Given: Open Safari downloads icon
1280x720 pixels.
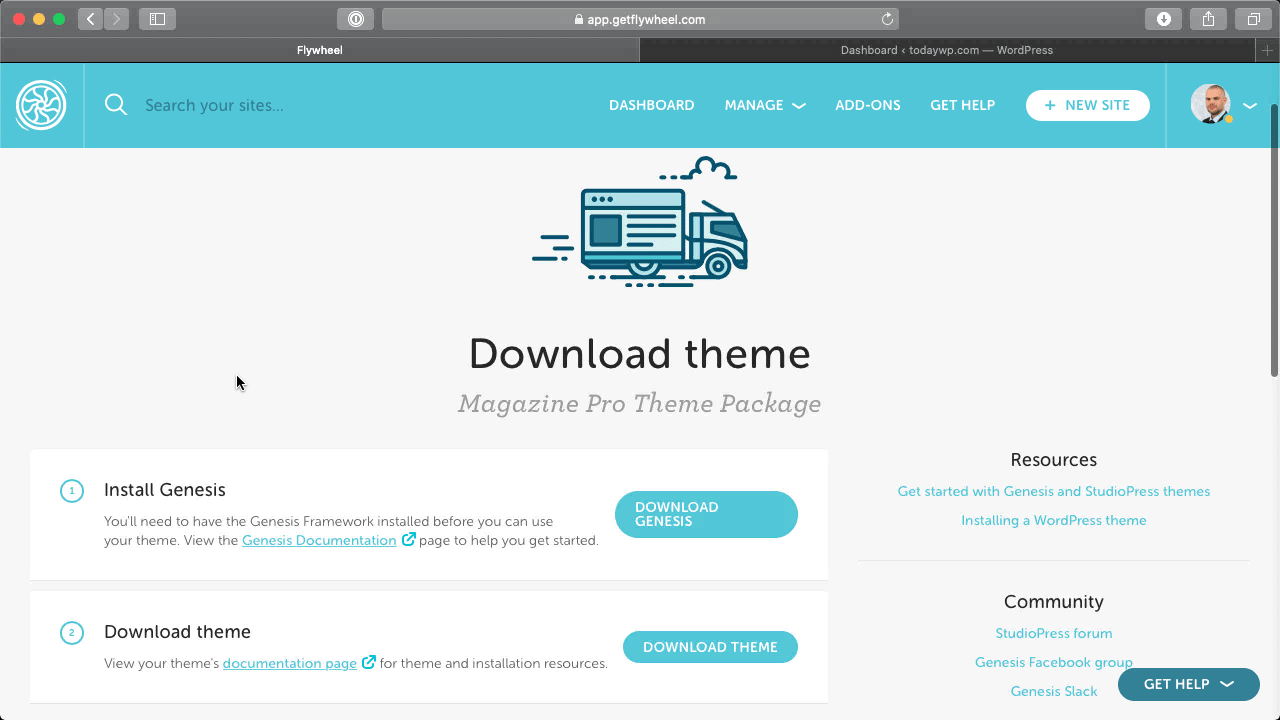Looking at the screenshot, I should tap(1164, 19).
